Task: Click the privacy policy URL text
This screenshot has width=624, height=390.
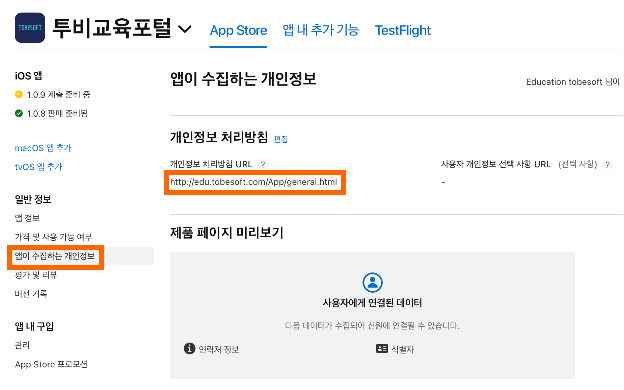Action: coord(254,182)
